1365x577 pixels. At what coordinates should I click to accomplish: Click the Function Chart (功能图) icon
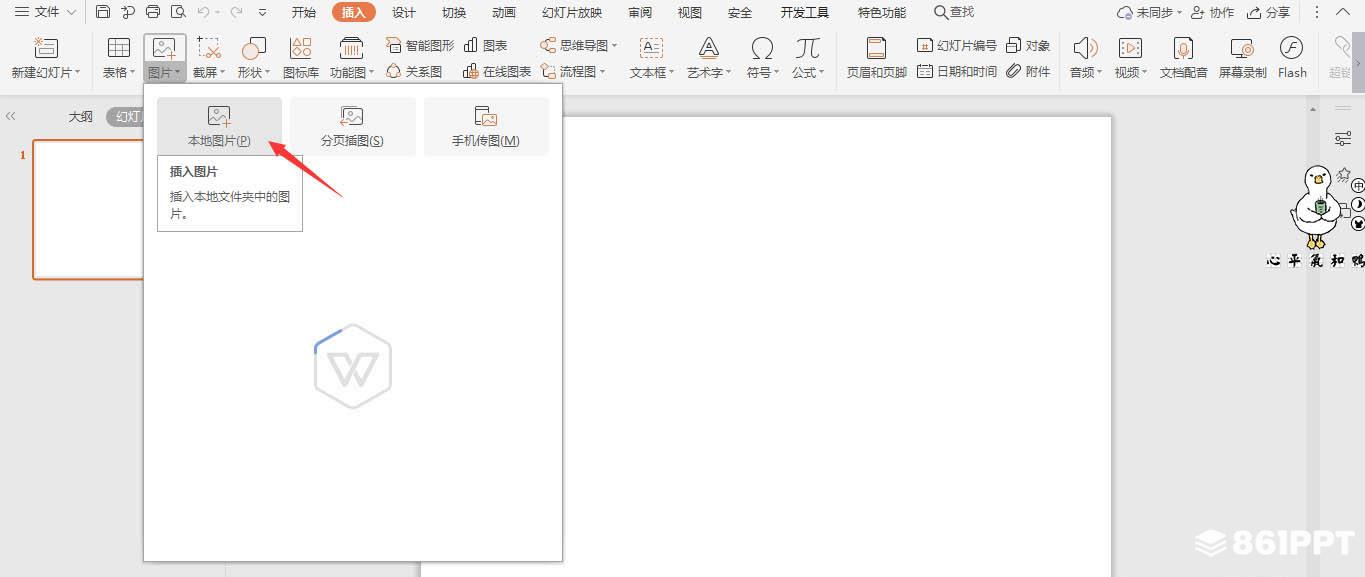pos(351,48)
